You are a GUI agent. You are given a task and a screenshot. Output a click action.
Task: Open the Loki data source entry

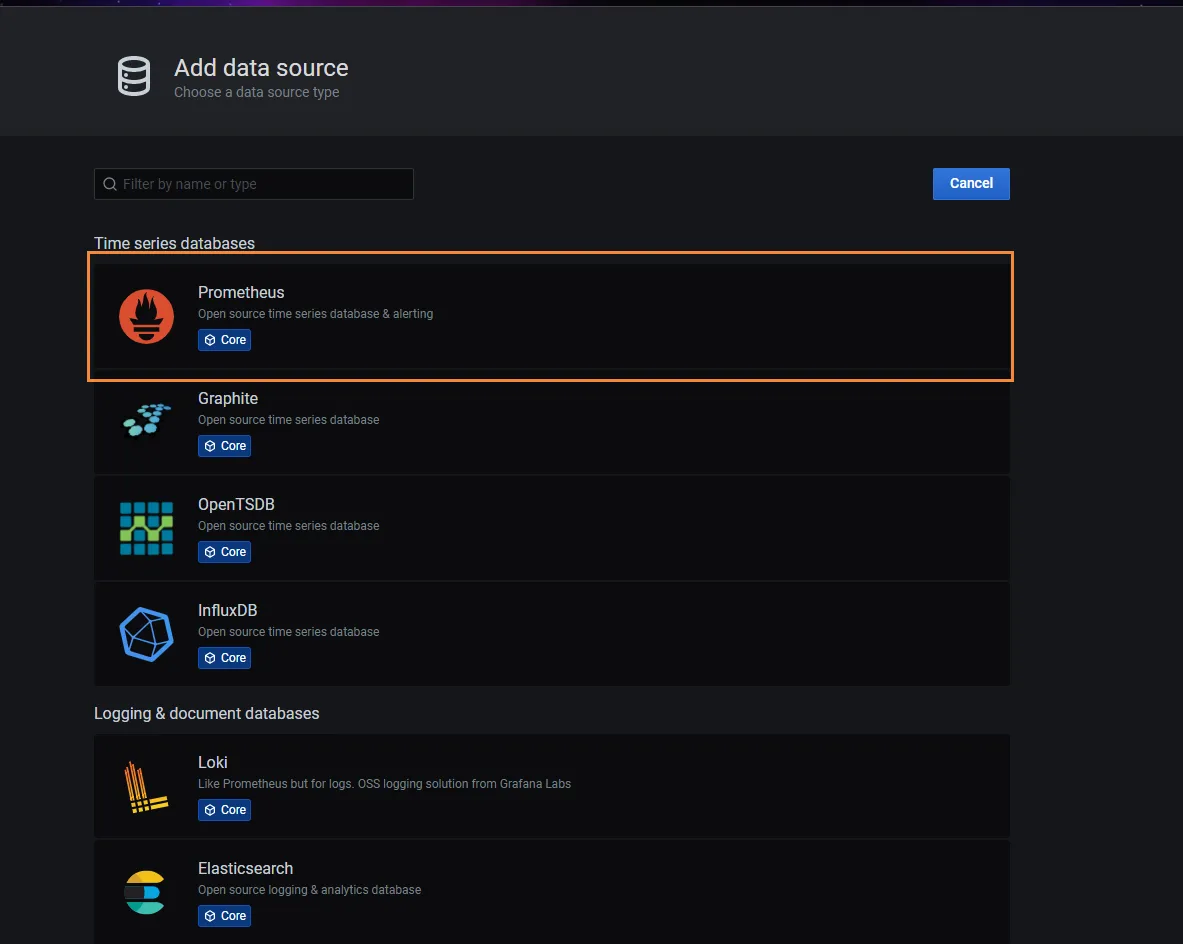tap(213, 762)
